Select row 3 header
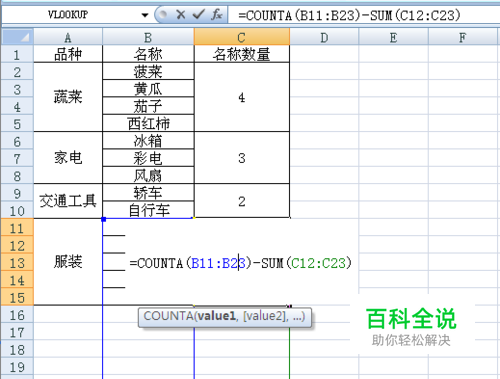 [x=17, y=89]
